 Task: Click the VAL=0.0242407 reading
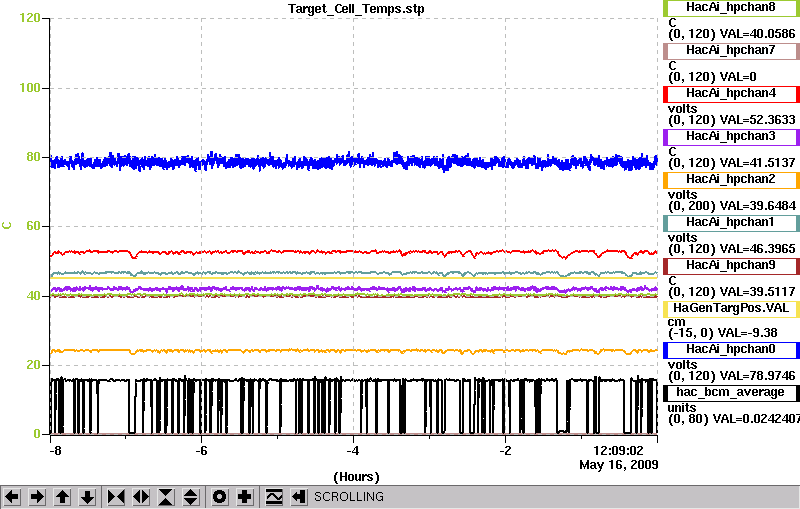756,419
